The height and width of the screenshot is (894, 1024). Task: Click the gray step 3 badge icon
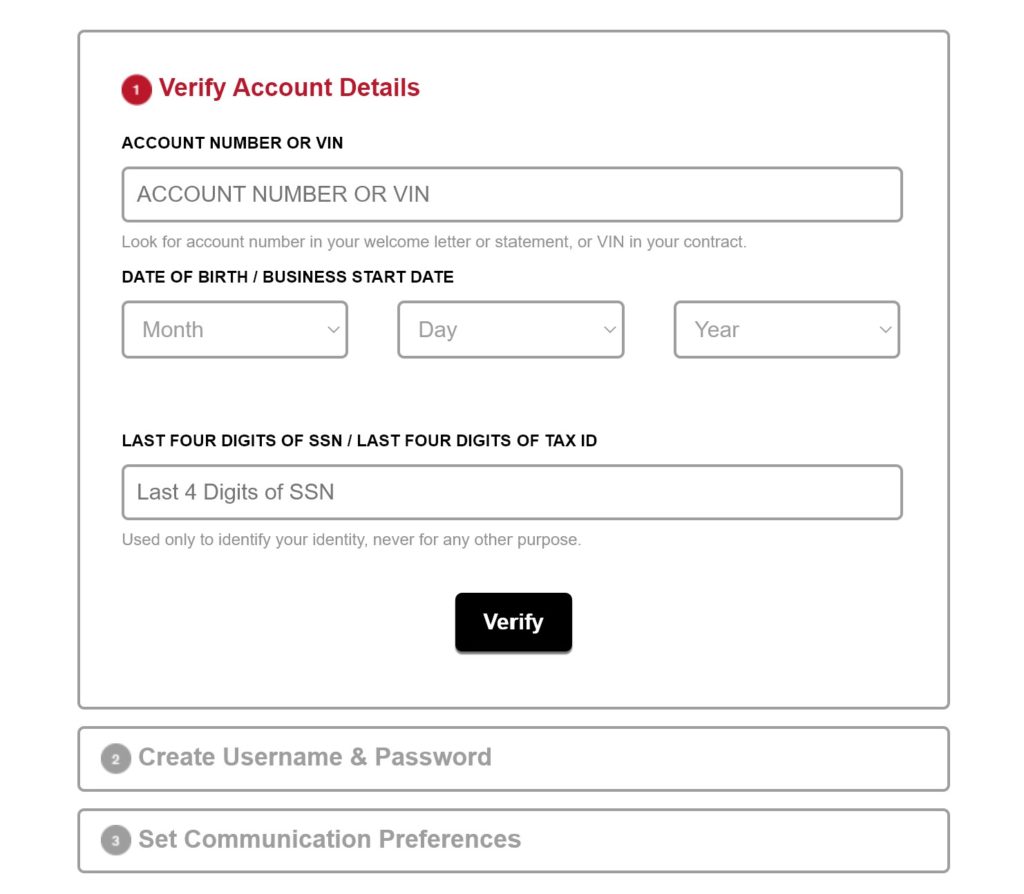point(116,840)
